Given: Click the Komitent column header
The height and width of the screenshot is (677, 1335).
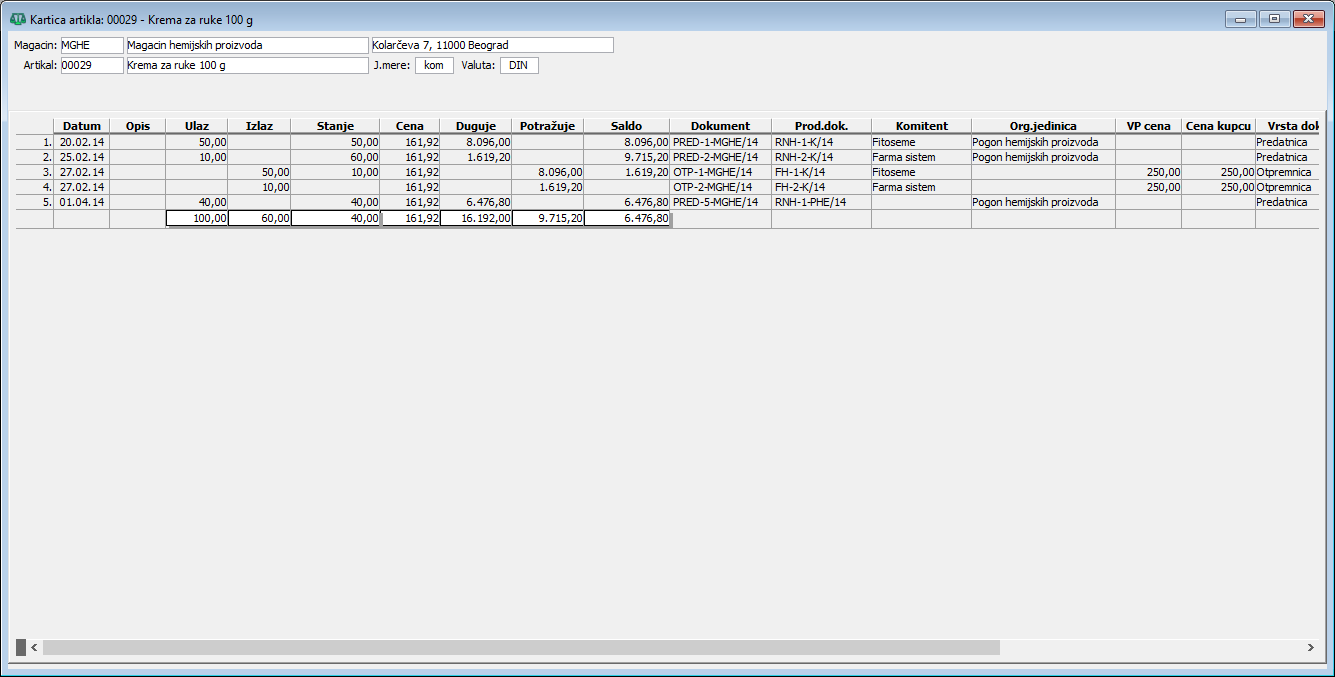Looking at the screenshot, I should 921,126.
